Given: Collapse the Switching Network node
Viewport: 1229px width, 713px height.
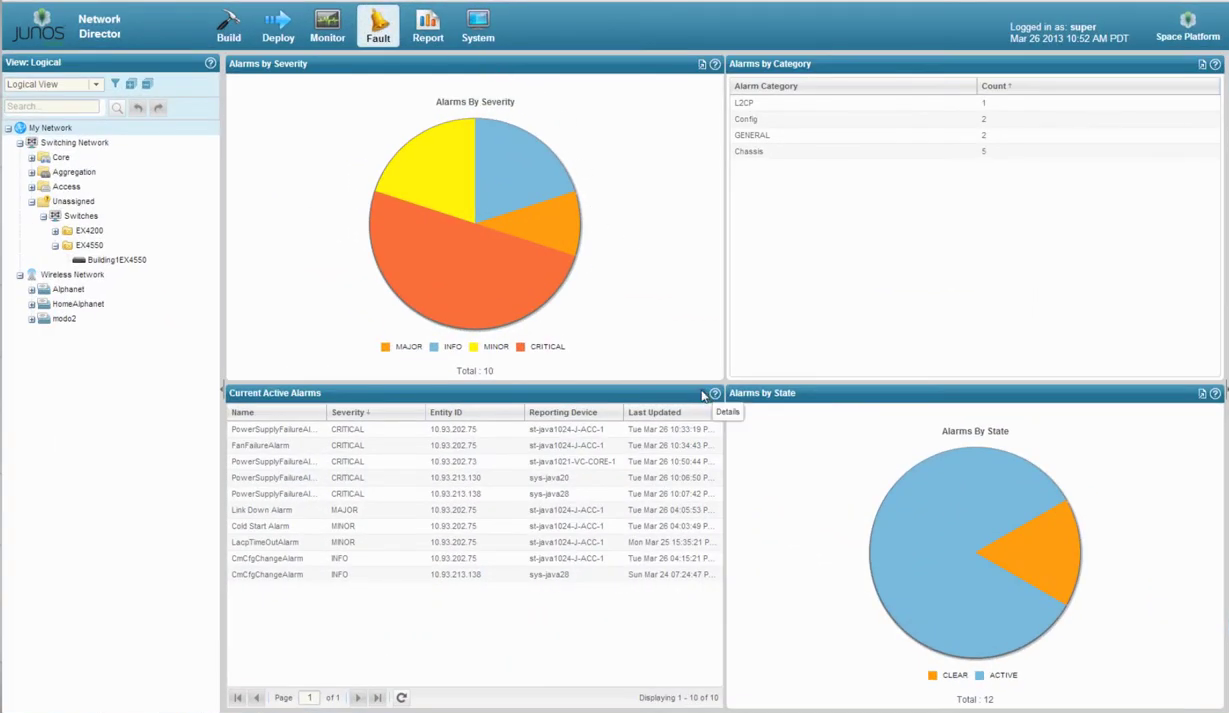Looking at the screenshot, I should [x=20, y=143].
